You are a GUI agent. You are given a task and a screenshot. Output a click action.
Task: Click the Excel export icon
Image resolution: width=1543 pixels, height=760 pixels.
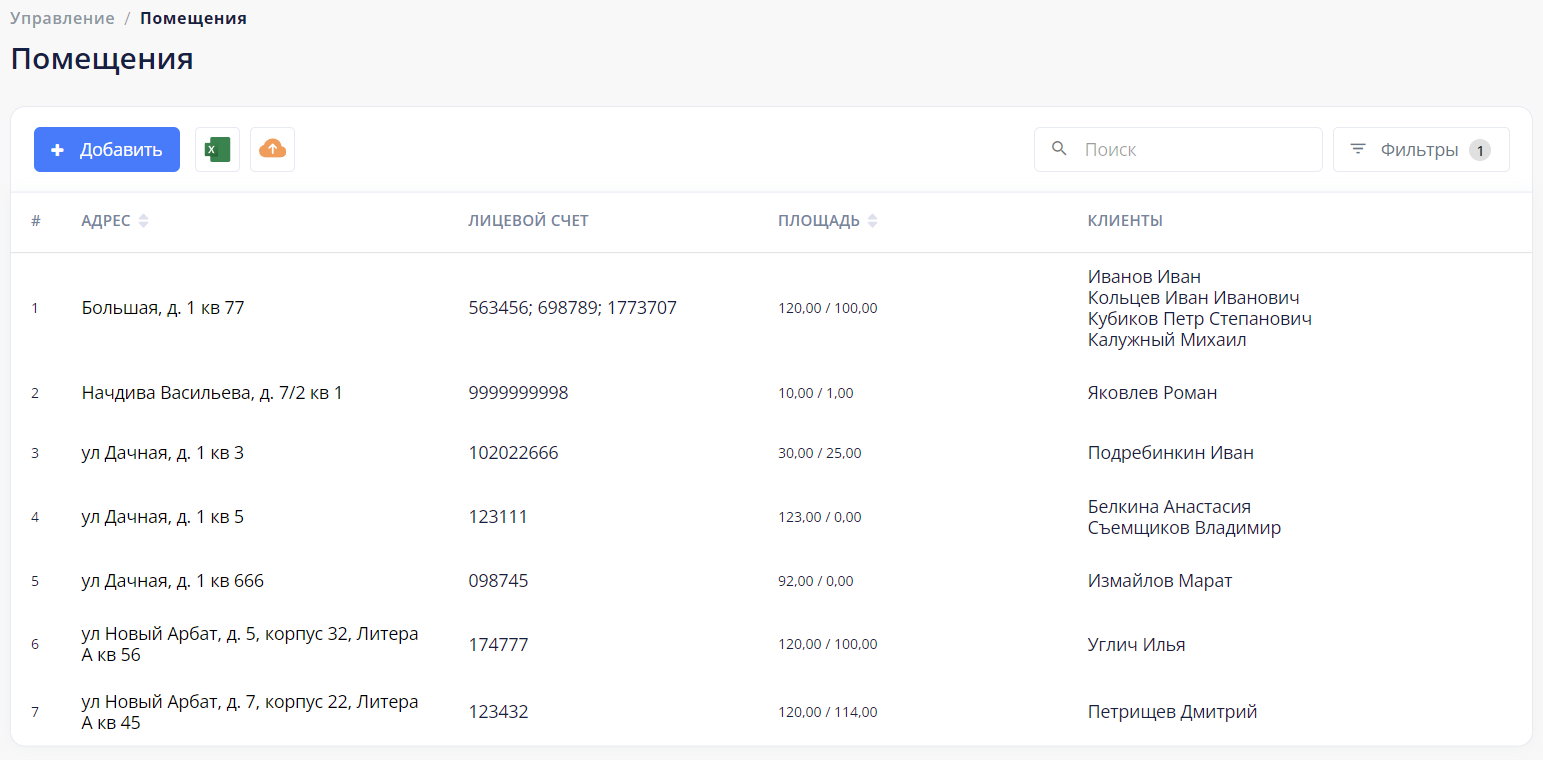217,150
